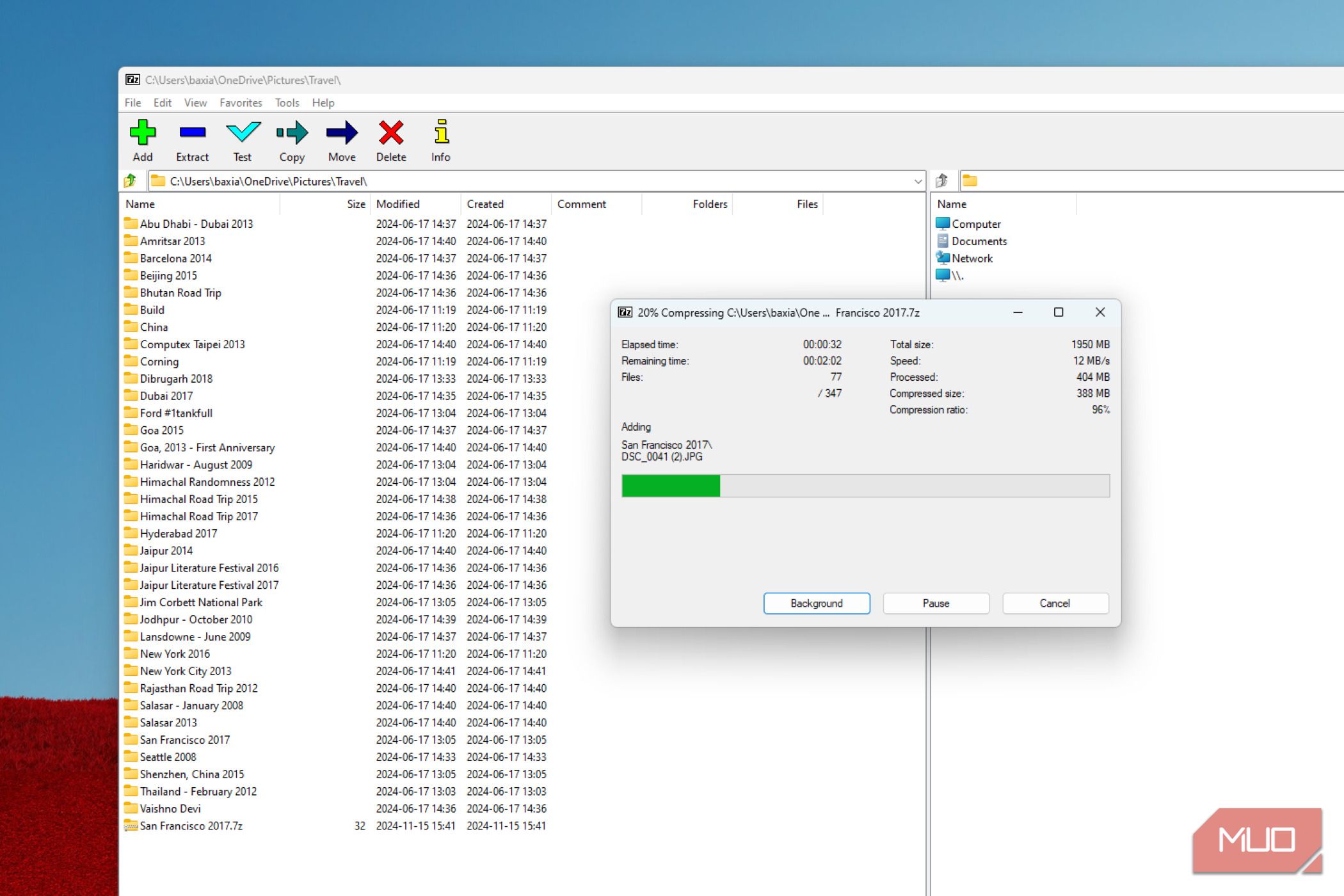Open the Favorites menu
1344x896 pixels.
pyautogui.click(x=241, y=103)
